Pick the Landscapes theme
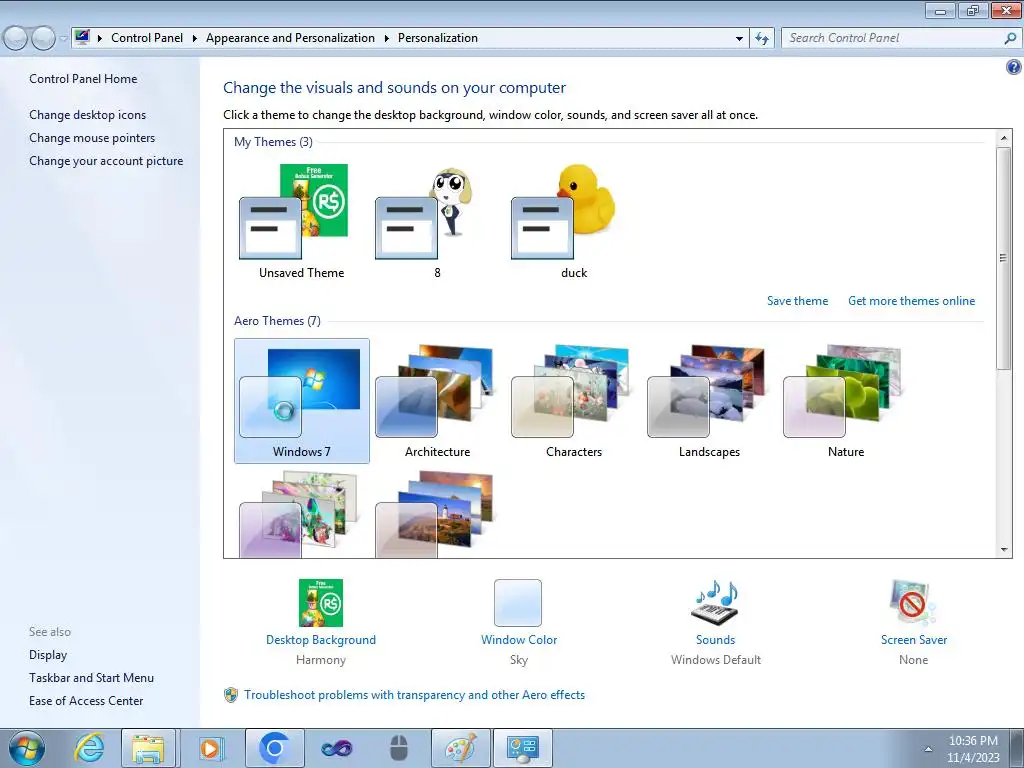Screen dimensions: 1024x768 709,400
